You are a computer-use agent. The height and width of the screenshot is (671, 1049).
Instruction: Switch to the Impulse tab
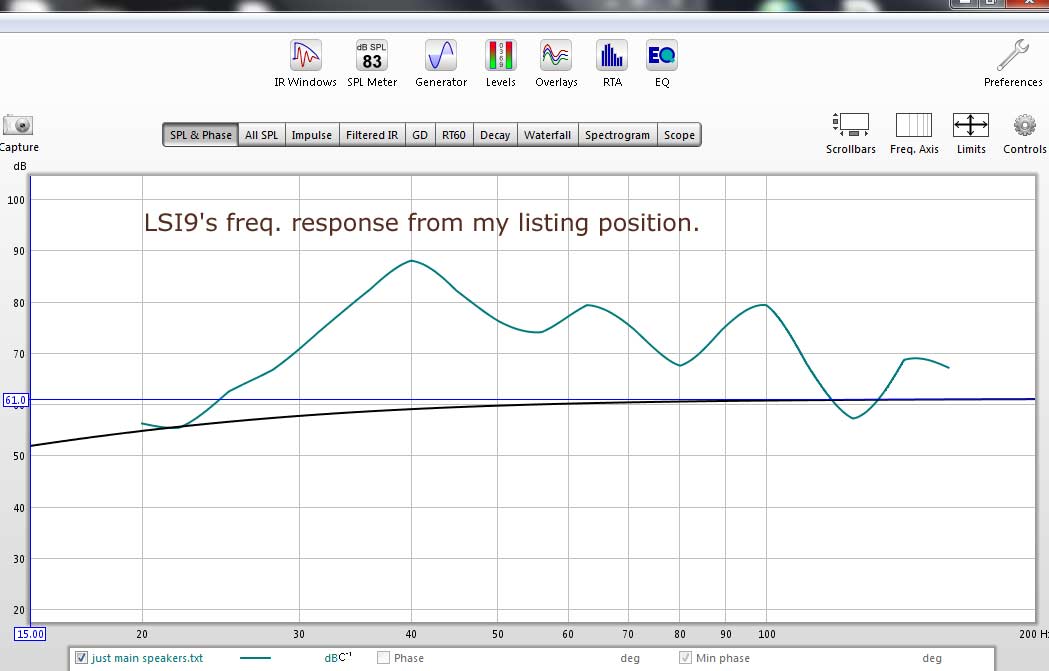(312, 134)
